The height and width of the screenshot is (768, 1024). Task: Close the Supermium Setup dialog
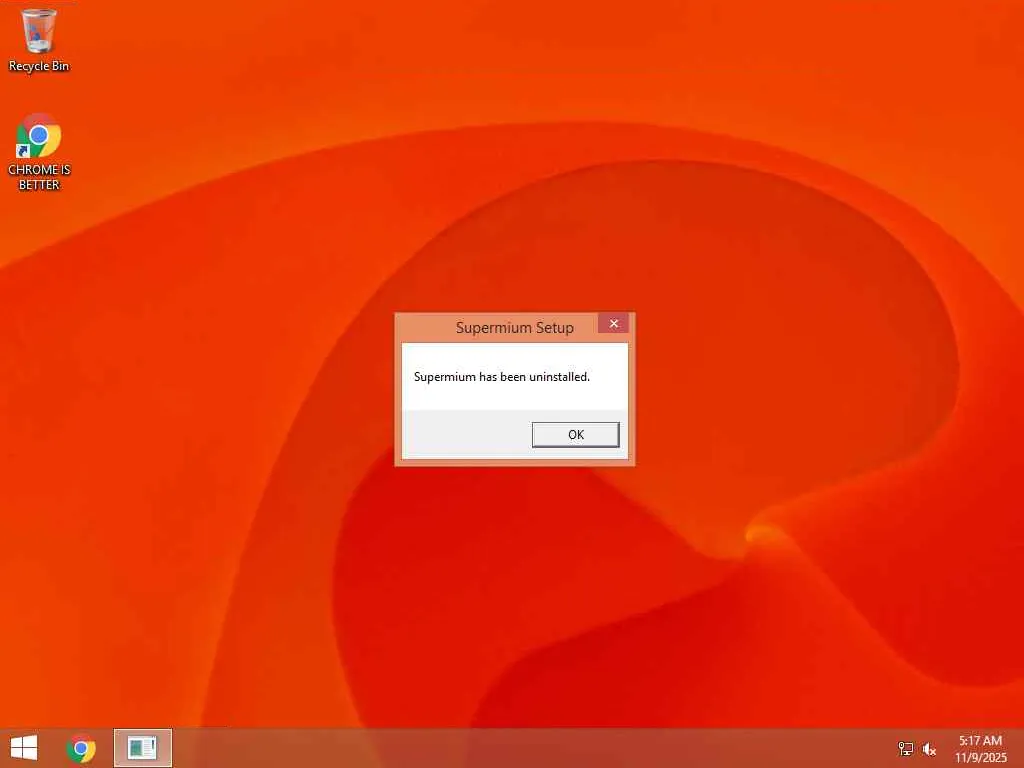[613, 323]
